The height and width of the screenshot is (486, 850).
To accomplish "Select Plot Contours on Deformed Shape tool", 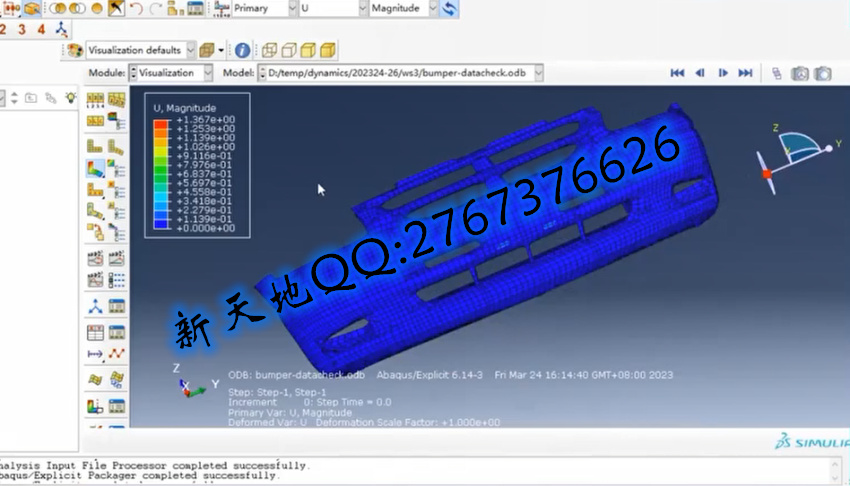I will click(95, 169).
